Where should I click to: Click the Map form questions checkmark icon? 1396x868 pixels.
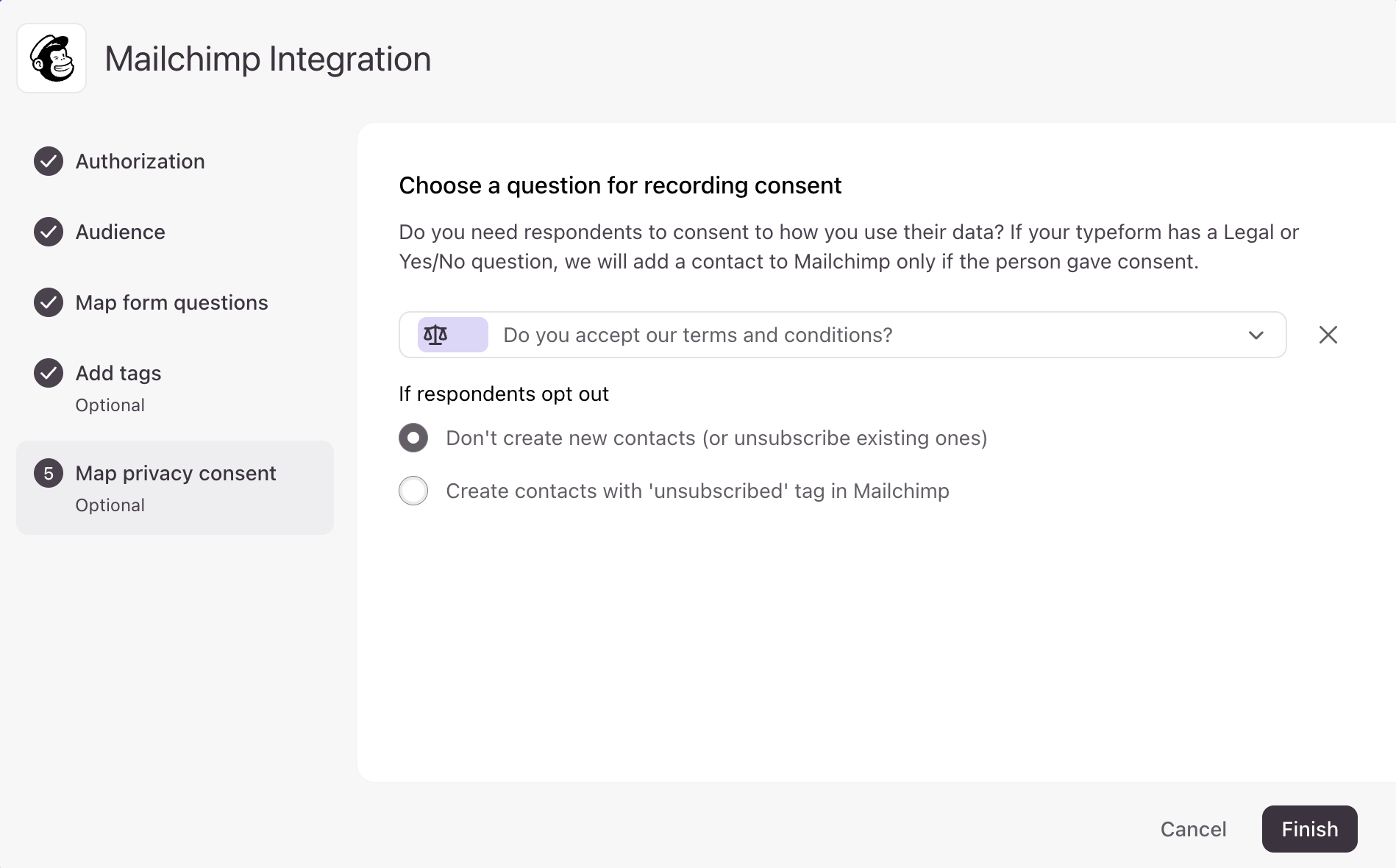pos(49,302)
